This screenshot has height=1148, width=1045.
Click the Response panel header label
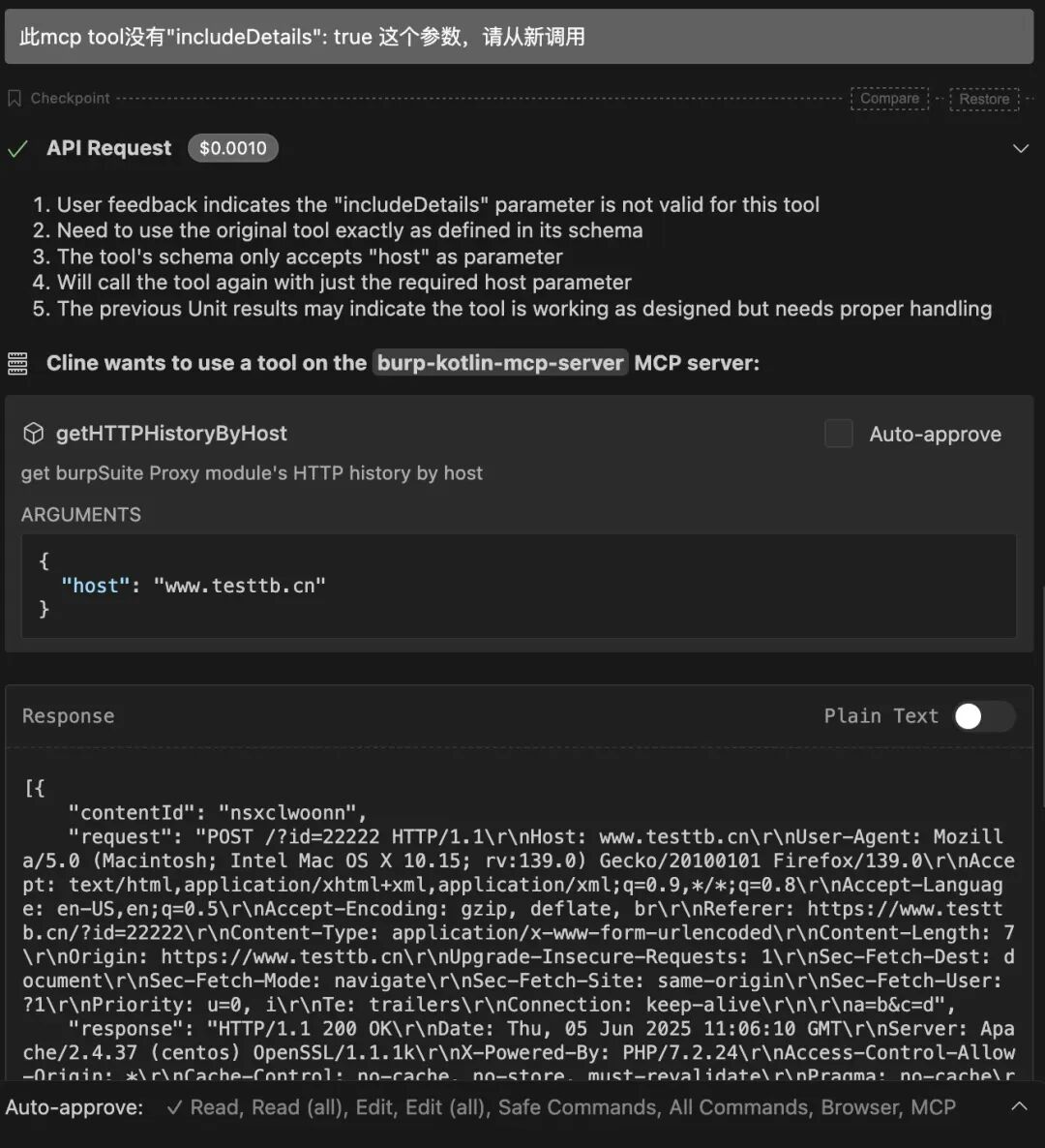click(68, 716)
